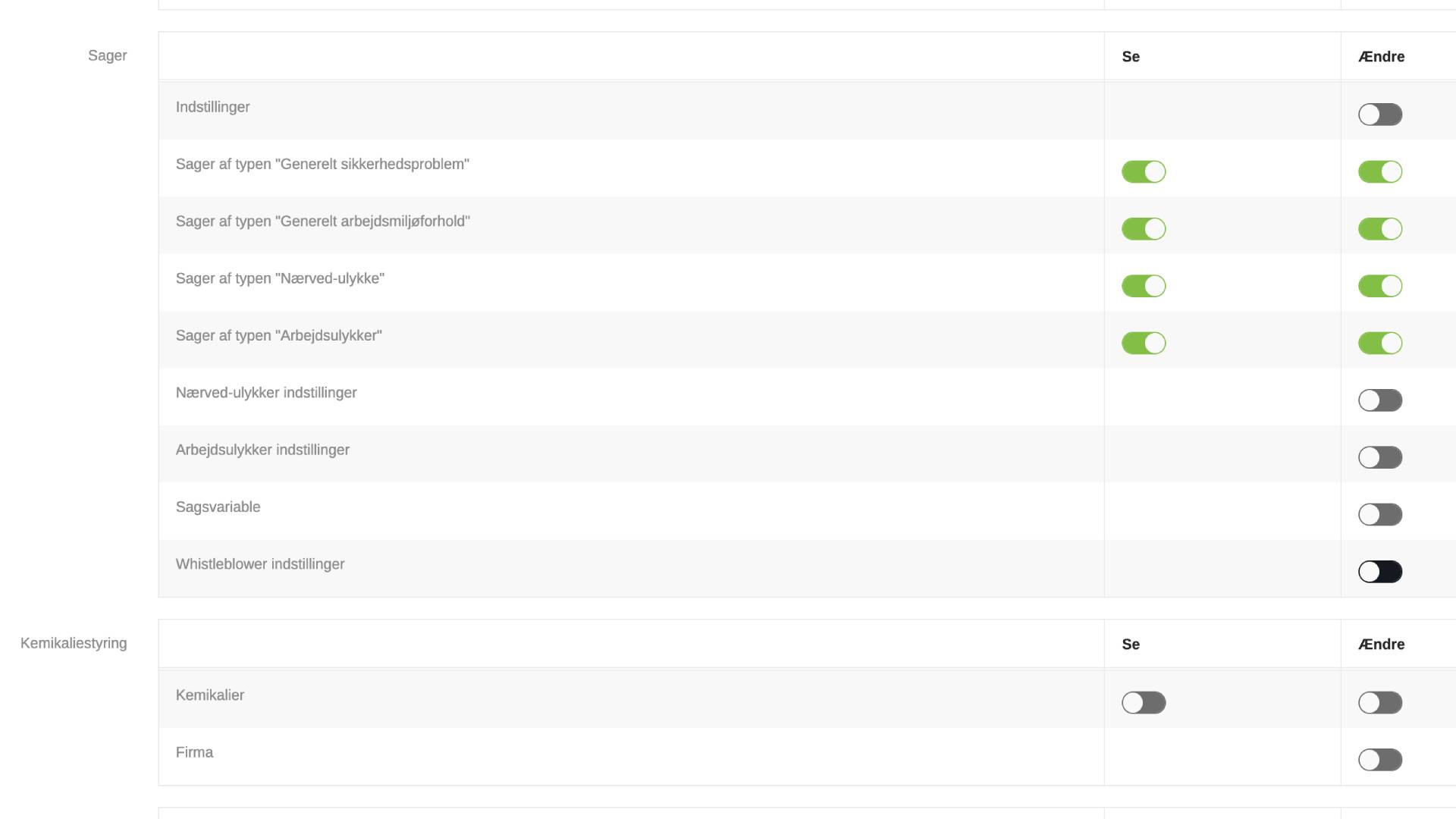Toggle Se switch for "Nærved-ulykke" cases
Viewport: 1456px width, 819px height.
1144,286
